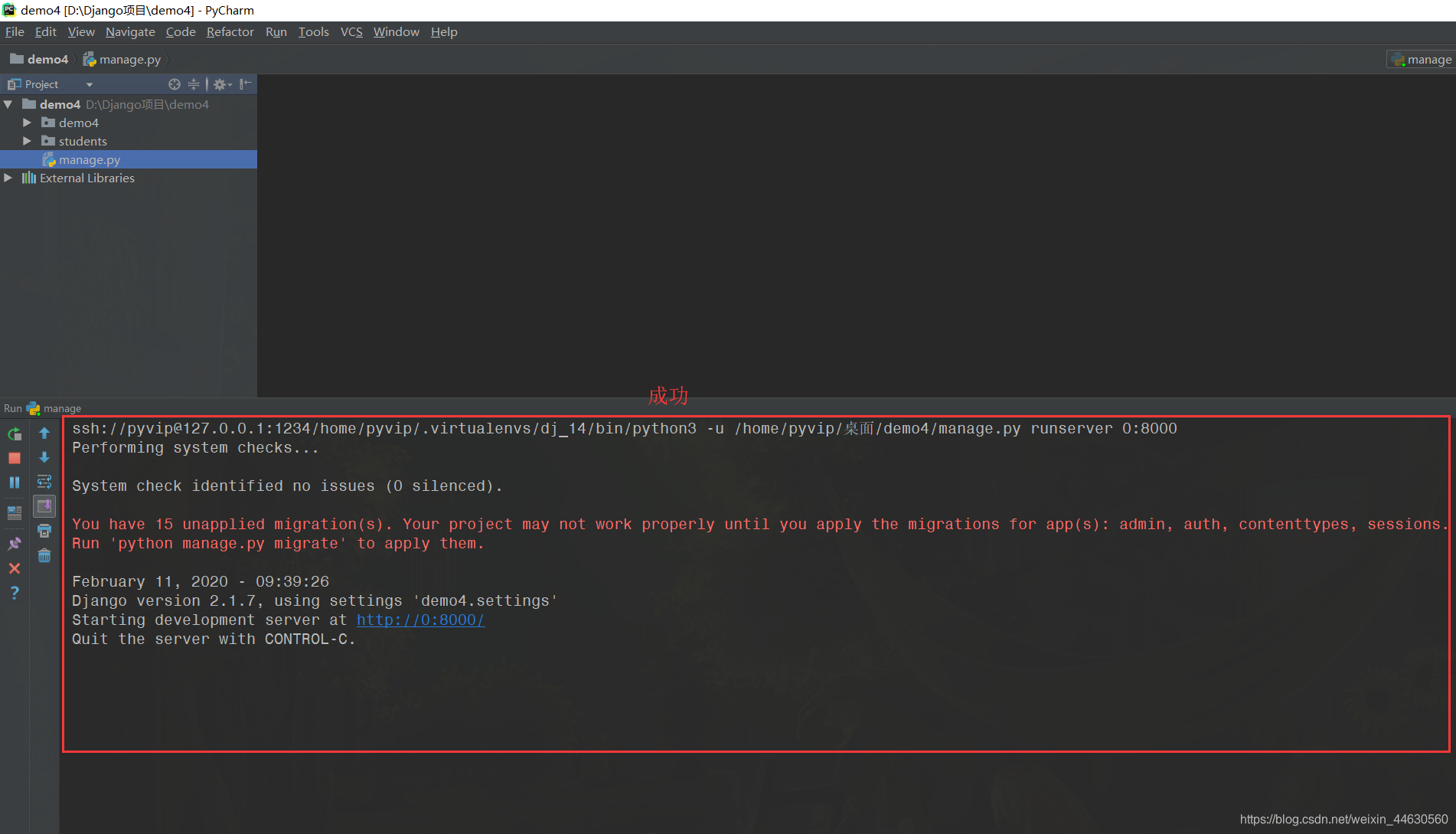The height and width of the screenshot is (834, 1456).
Task: Open the http://0:8000/ server link
Action: click(420, 620)
